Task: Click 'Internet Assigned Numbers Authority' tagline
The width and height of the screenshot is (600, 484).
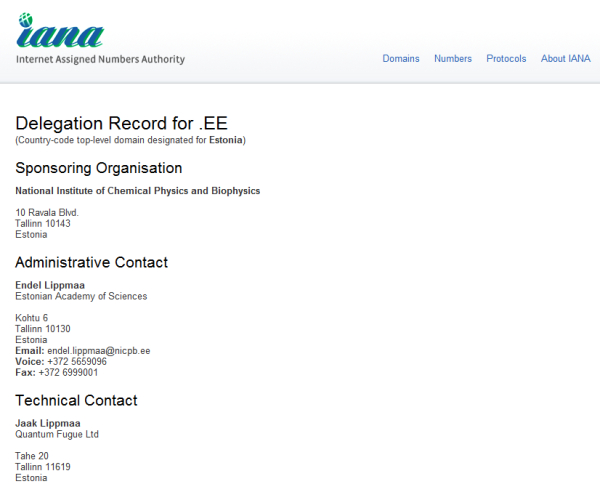Action: pyautogui.click(x=100, y=59)
